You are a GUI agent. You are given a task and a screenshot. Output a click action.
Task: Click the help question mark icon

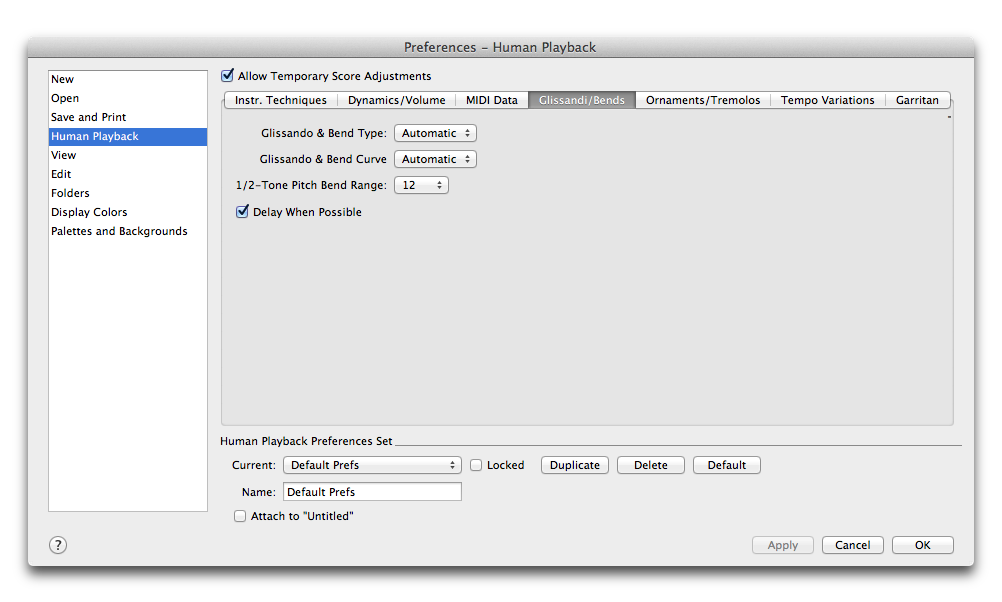(58, 545)
